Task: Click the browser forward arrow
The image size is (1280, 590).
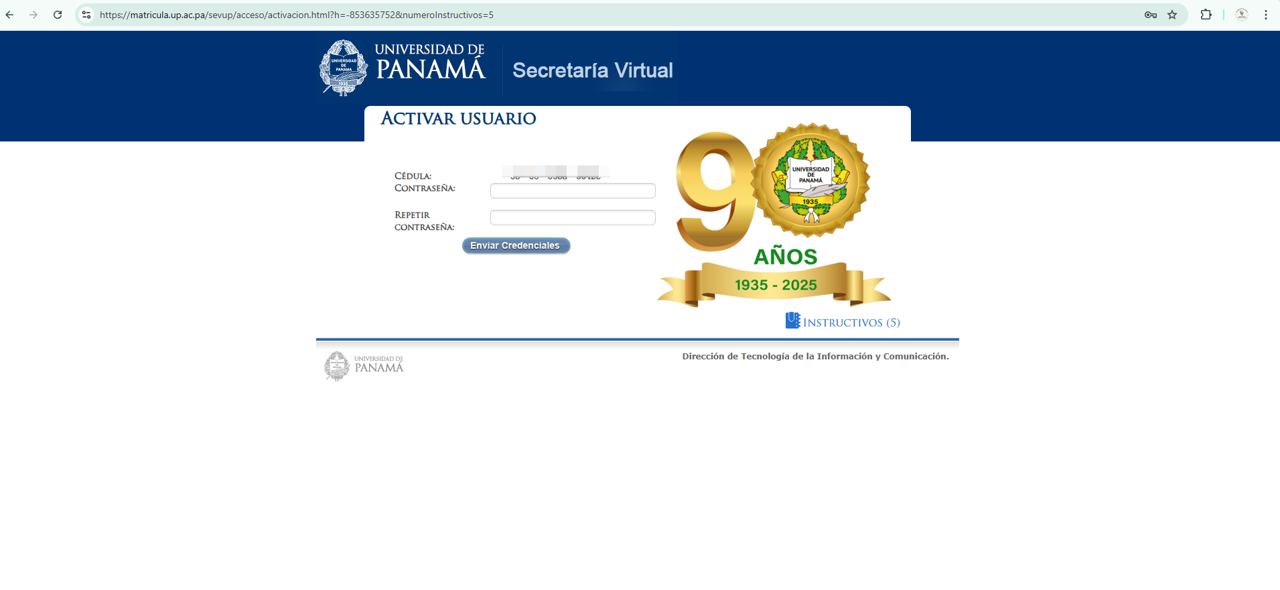Action: coord(33,15)
